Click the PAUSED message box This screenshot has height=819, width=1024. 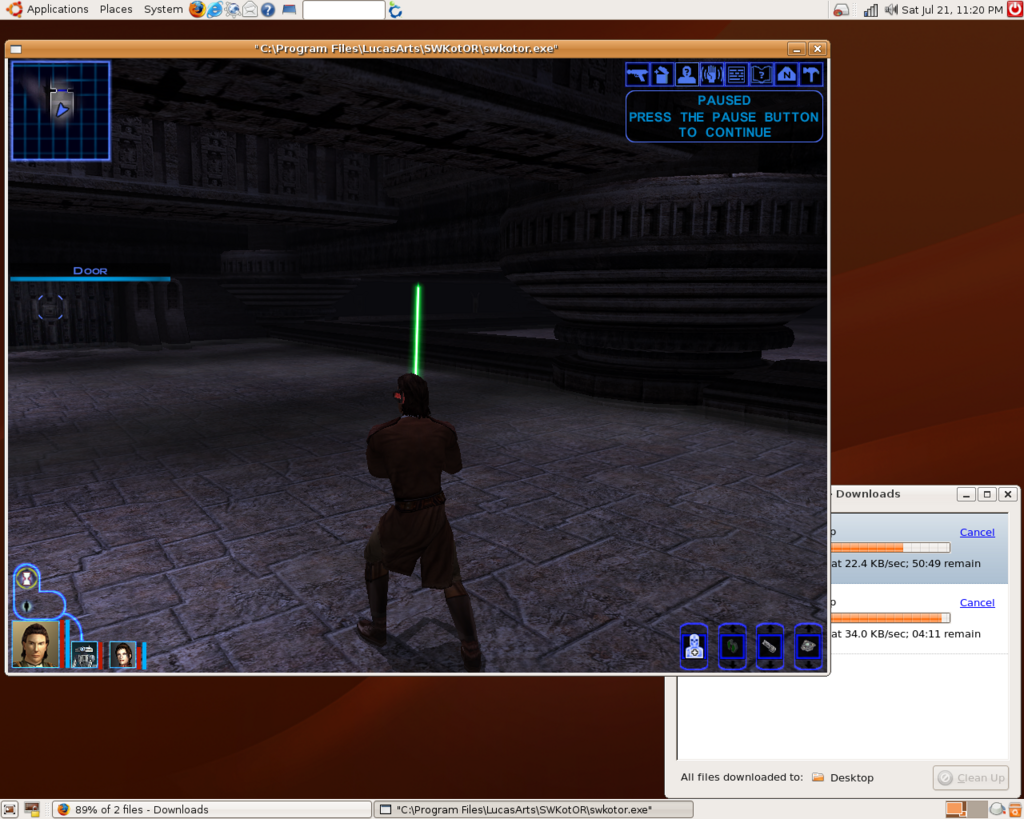click(x=724, y=116)
